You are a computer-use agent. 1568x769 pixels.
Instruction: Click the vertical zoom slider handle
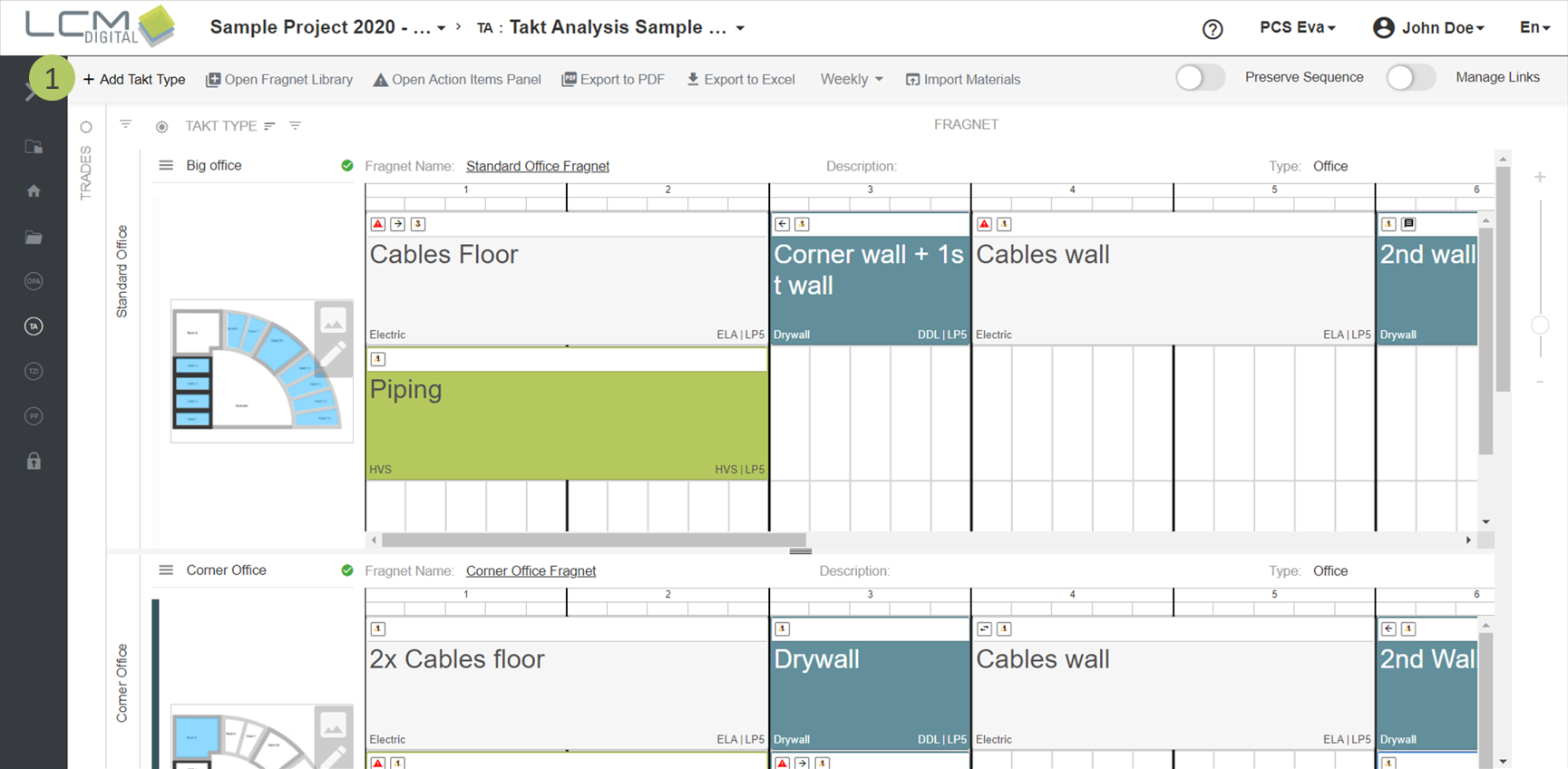click(x=1539, y=325)
